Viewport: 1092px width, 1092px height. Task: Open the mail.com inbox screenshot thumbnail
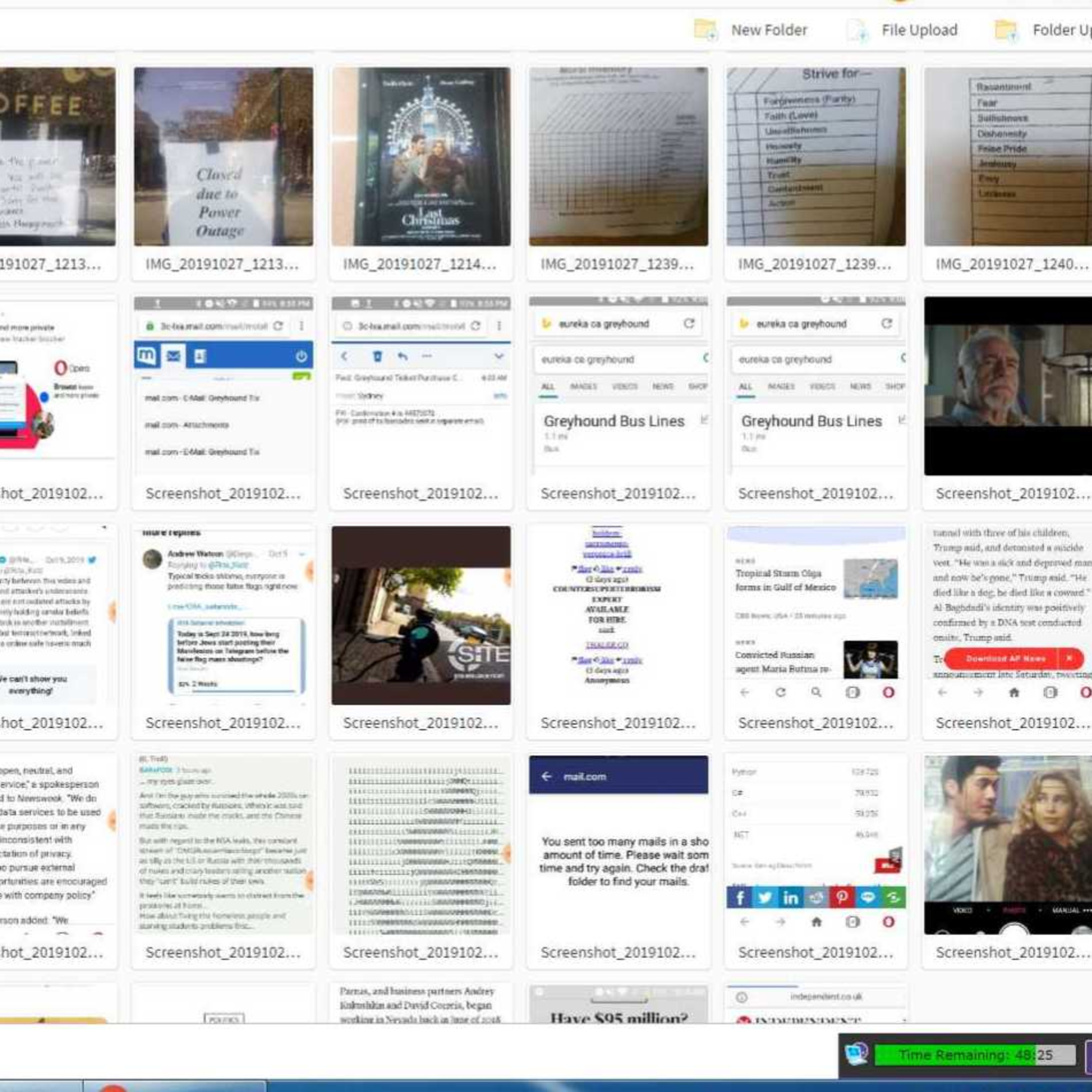(x=223, y=386)
